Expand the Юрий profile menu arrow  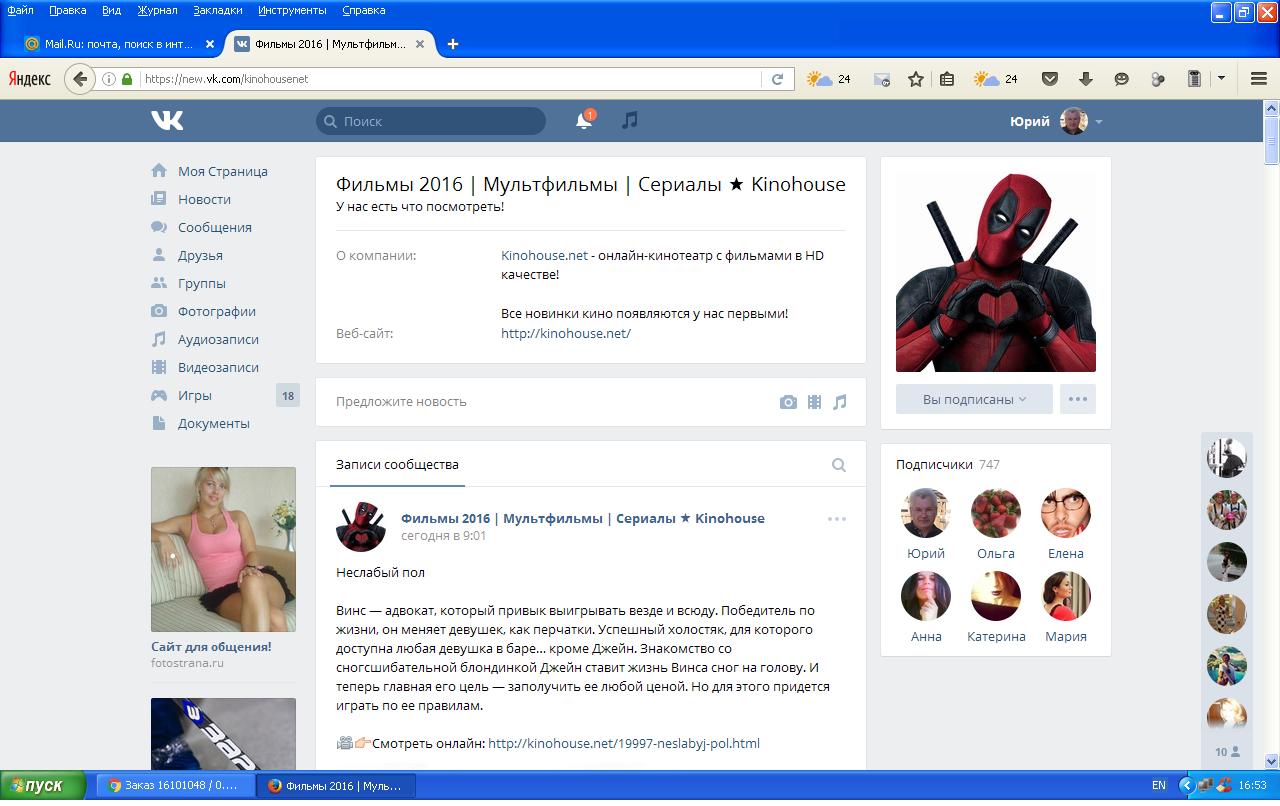click(1099, 122)
